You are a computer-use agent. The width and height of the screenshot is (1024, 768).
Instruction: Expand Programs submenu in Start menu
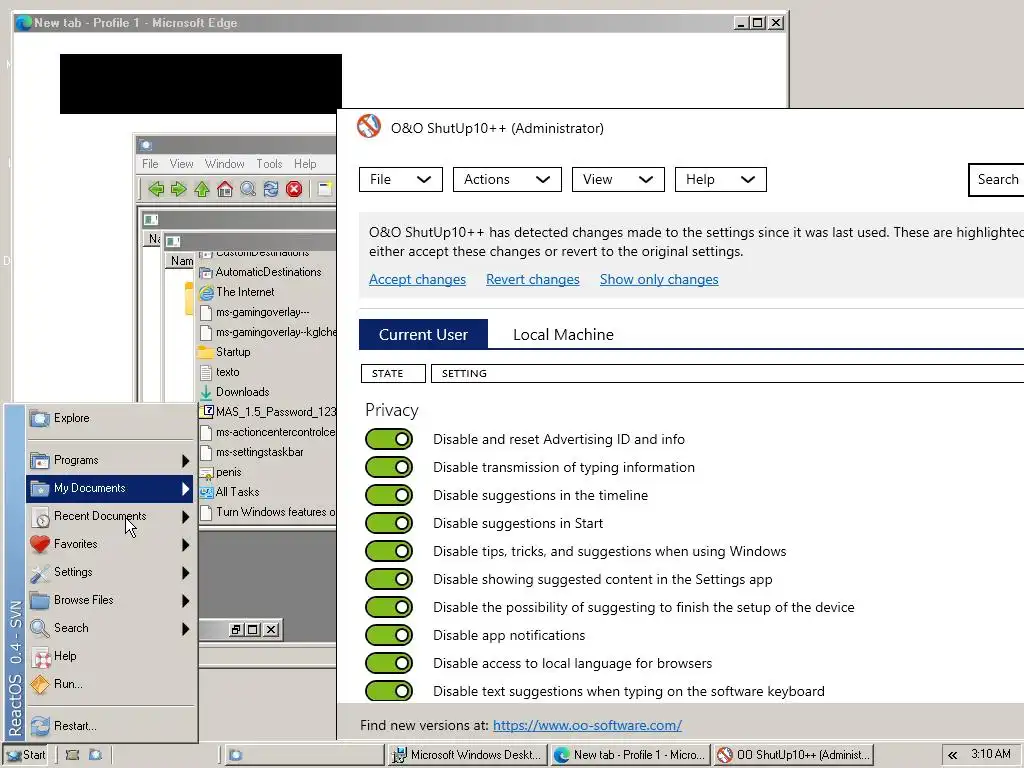coord(111,460)
